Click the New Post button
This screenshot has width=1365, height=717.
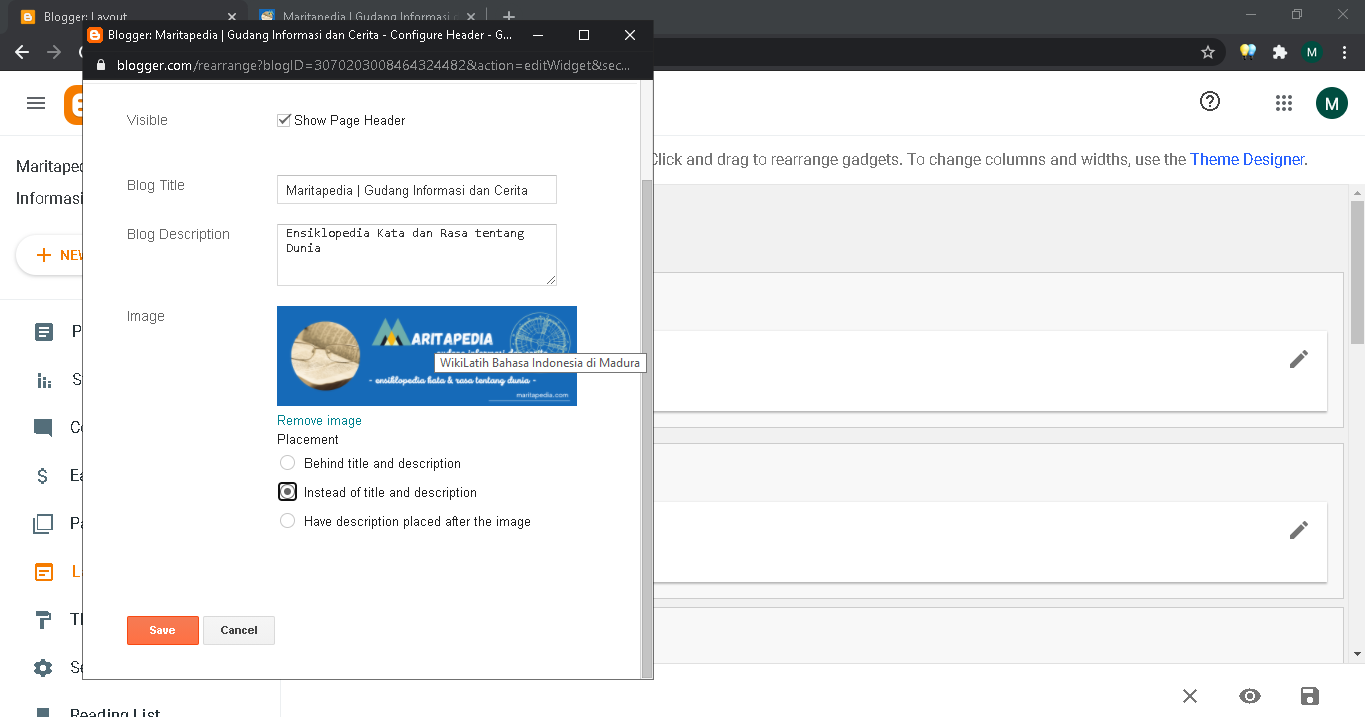tap(50, 255)
